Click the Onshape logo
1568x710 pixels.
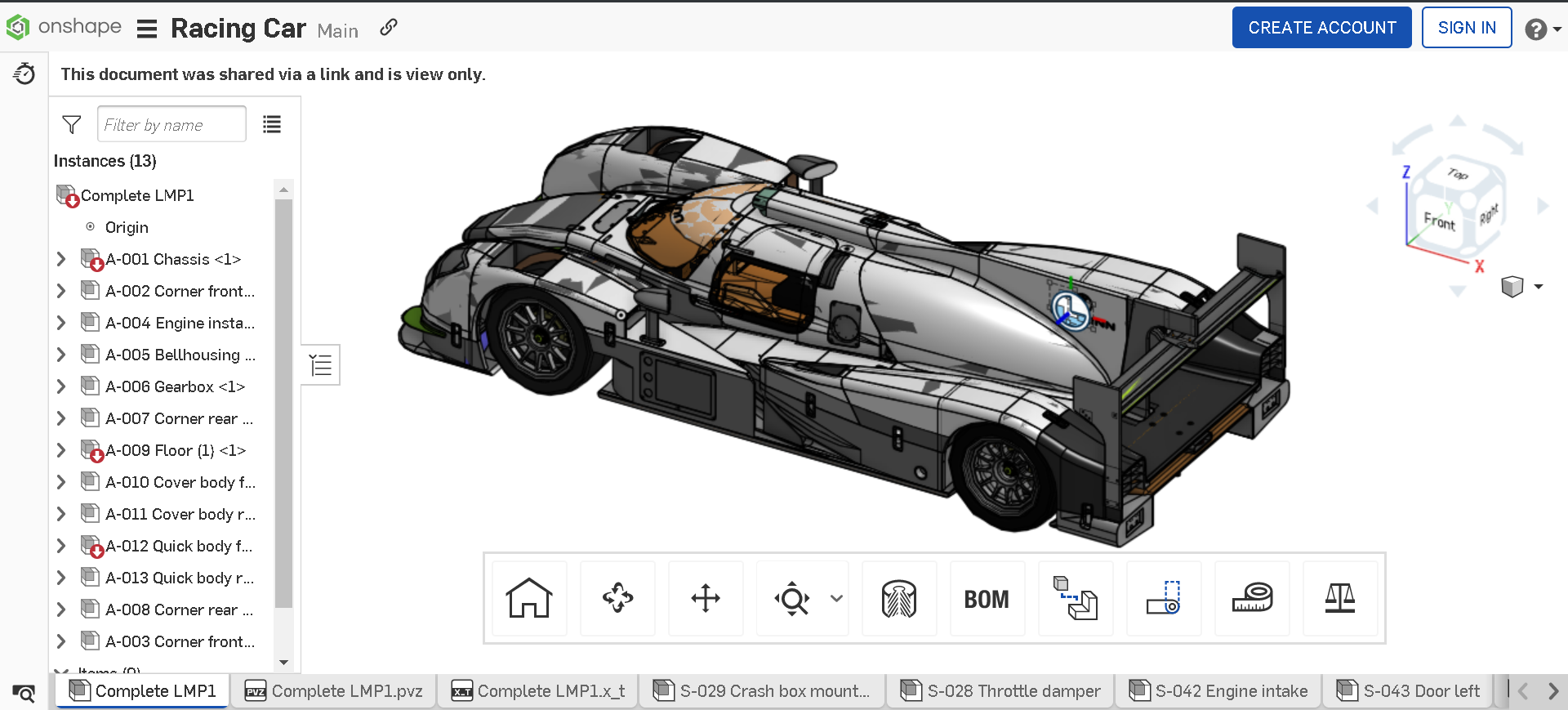tap(63, 27)
